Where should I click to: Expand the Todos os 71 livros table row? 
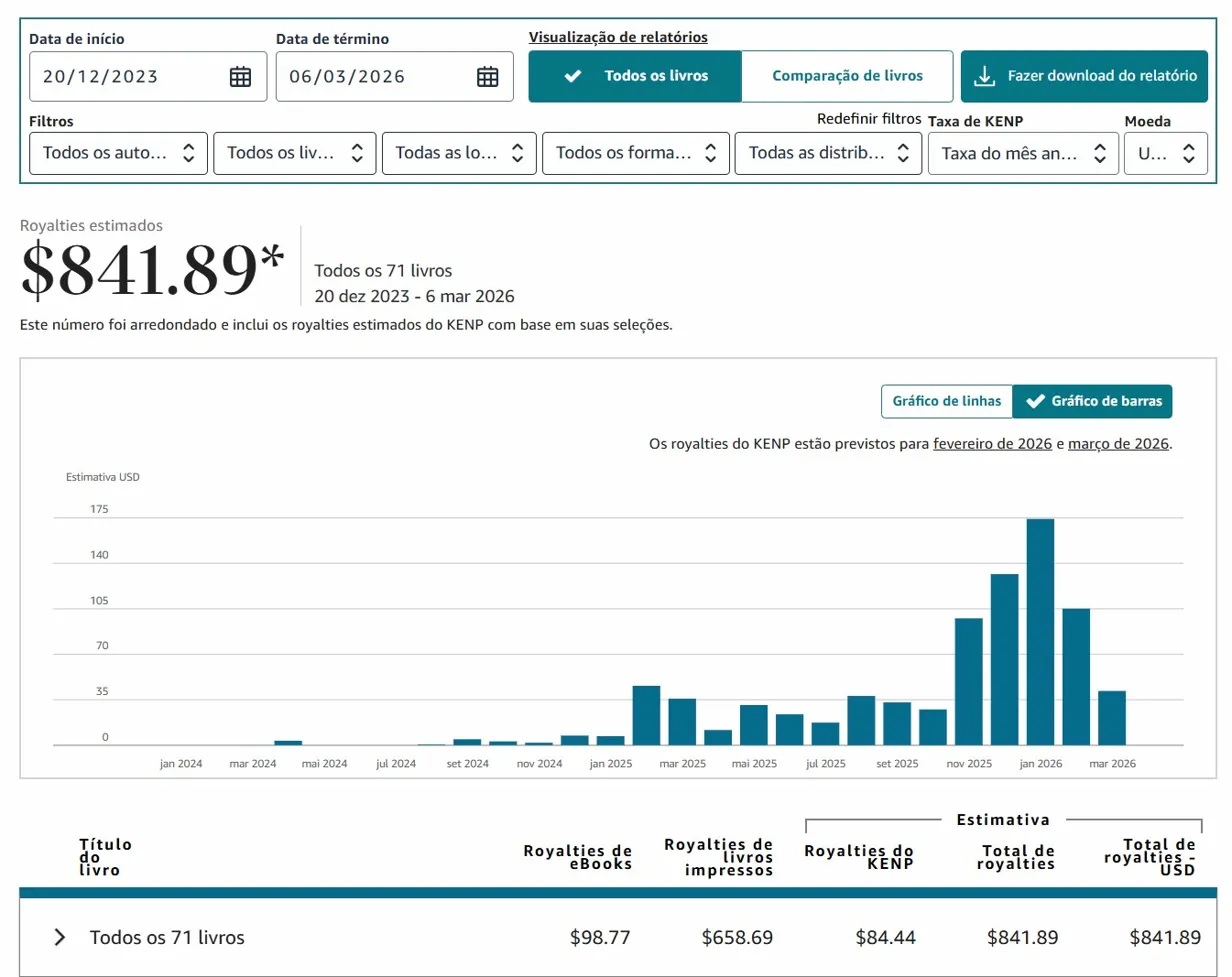[59, 937]
